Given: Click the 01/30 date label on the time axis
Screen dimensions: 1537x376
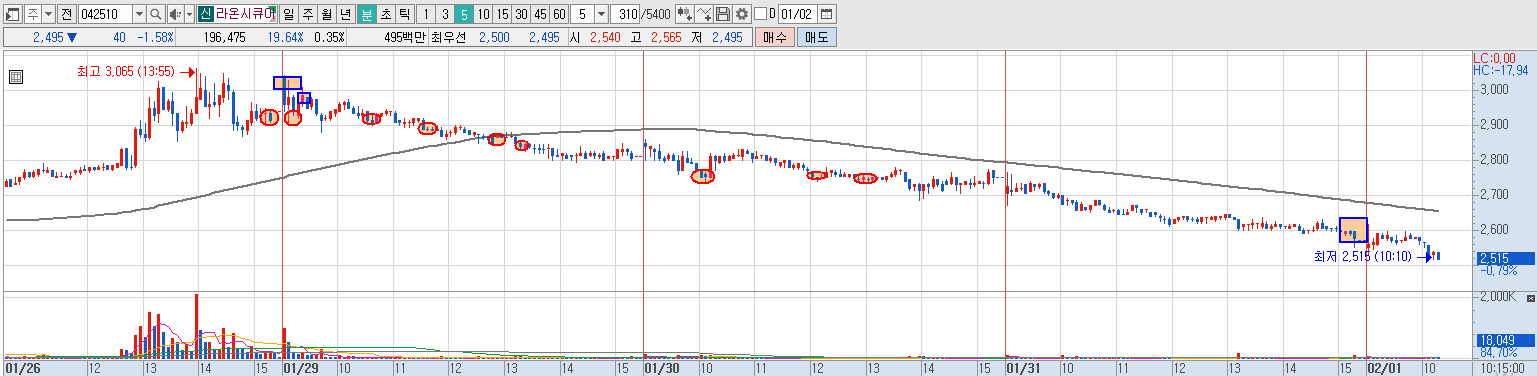Looking at the screenshot, I should tap(661, 368).
